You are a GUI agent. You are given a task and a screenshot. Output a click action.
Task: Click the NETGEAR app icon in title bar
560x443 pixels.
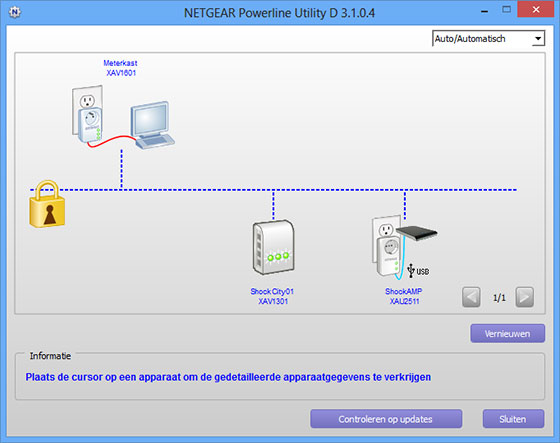click(x=15, y=13)
